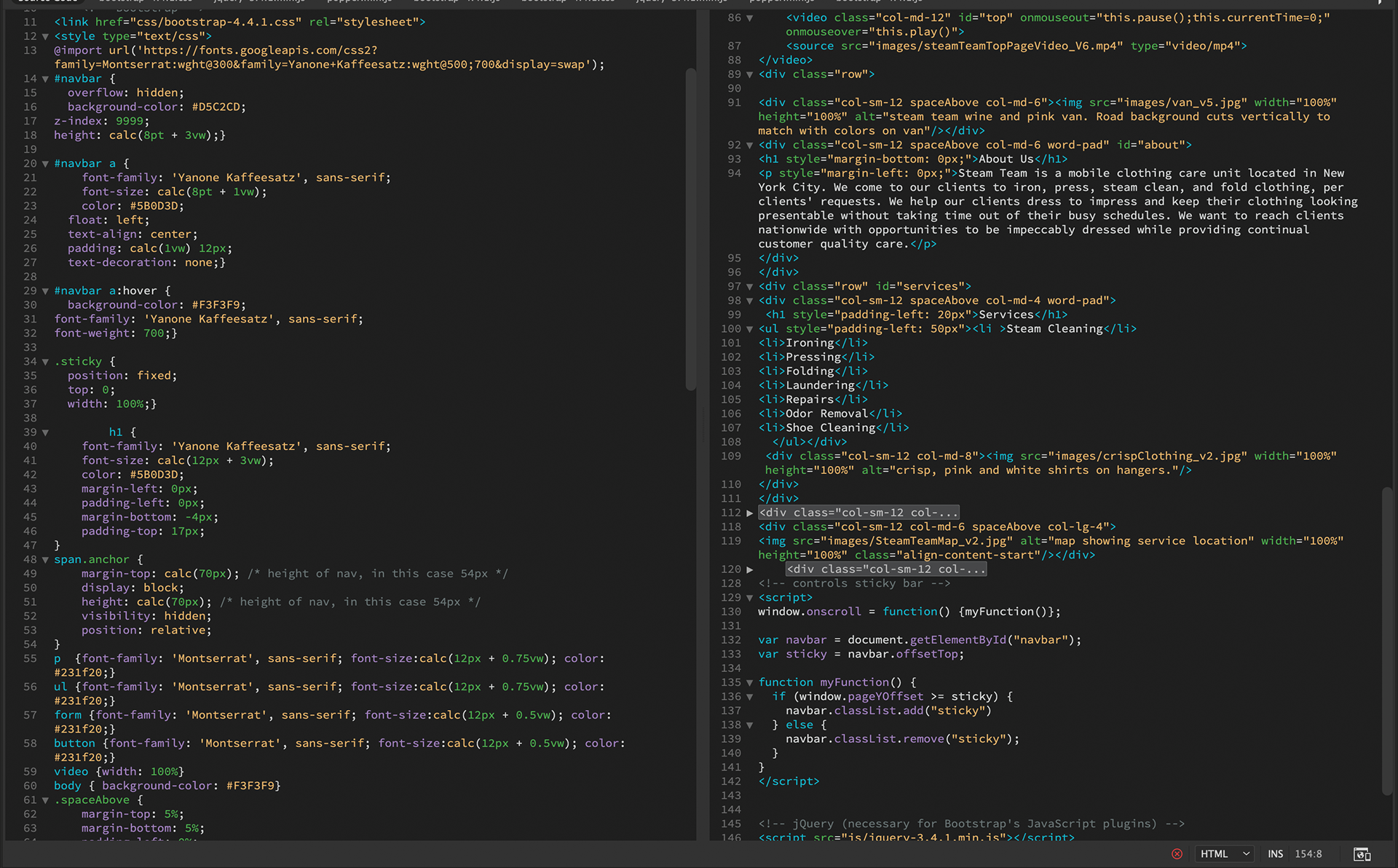Select line number 13 in left gutter
This screenshot has height=868, width=1398.
tap(30, 50)
